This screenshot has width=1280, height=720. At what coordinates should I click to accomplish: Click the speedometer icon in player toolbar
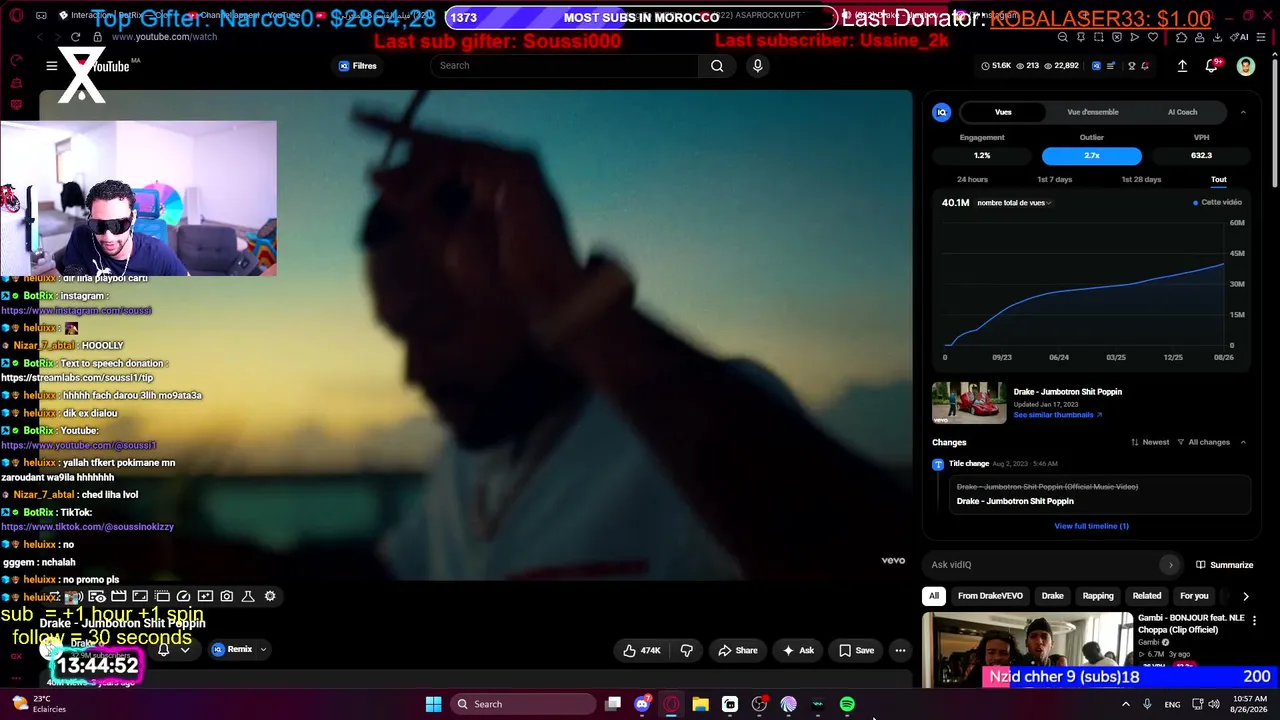click(x=183, y=596)
